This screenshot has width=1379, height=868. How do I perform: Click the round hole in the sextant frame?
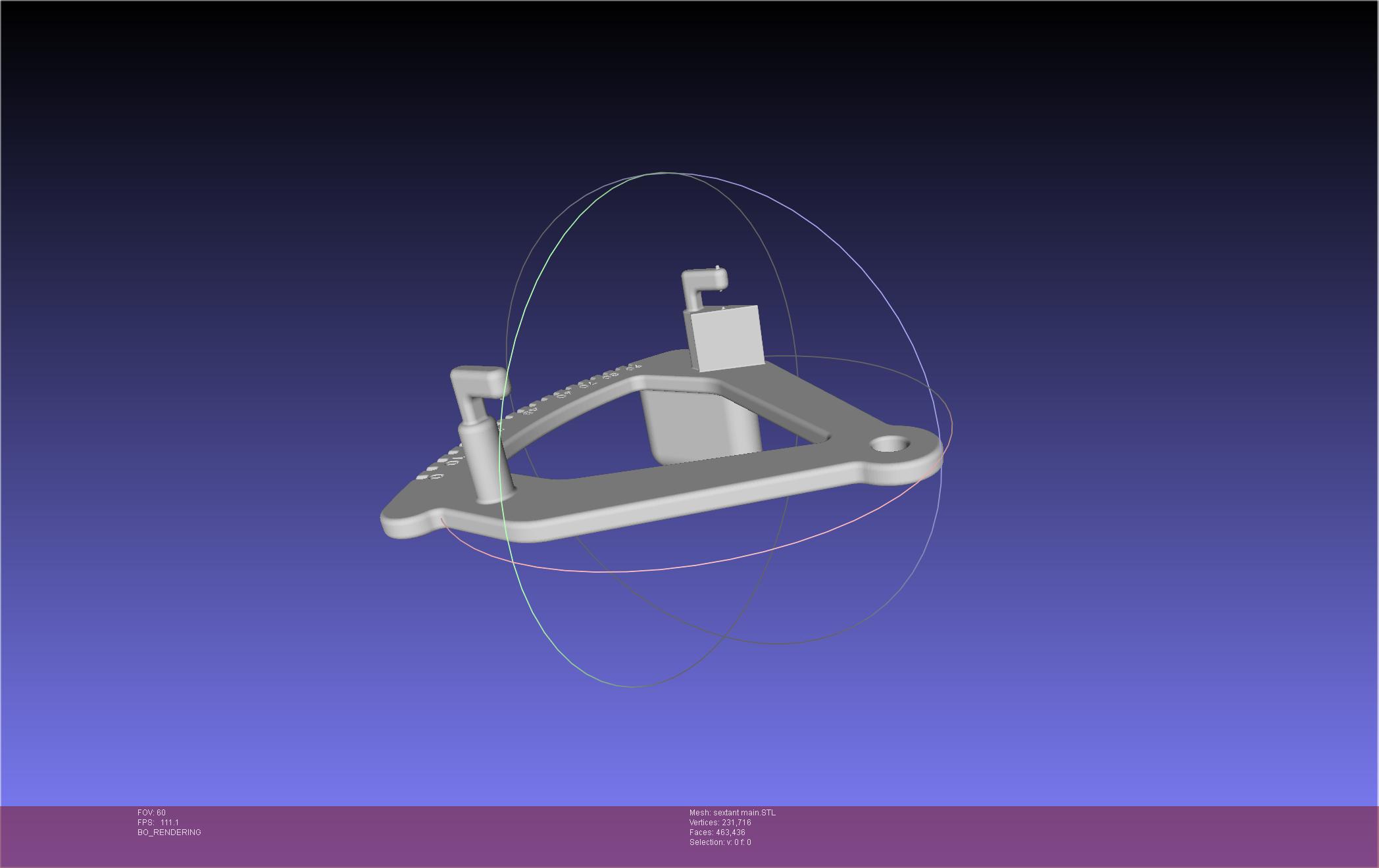[x=890, y=445]
